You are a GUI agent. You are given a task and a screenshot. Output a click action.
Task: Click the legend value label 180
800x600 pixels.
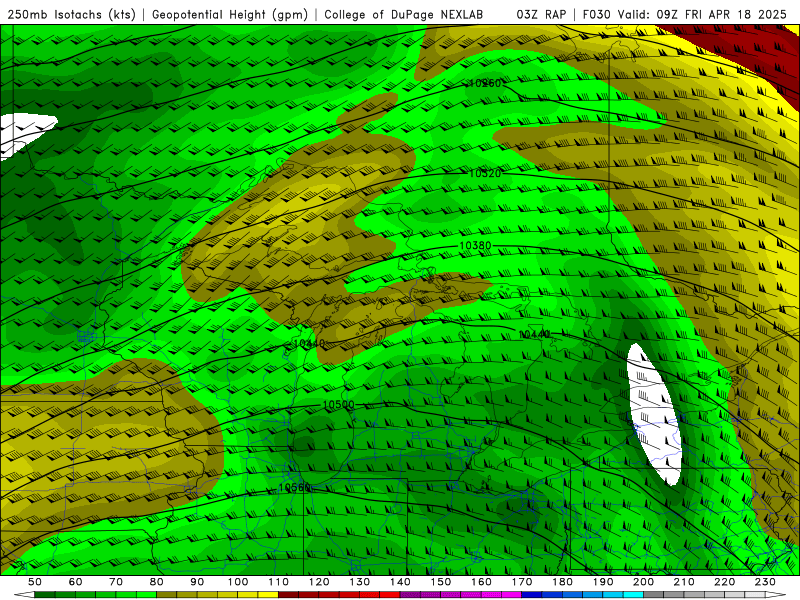pos(562,582)
